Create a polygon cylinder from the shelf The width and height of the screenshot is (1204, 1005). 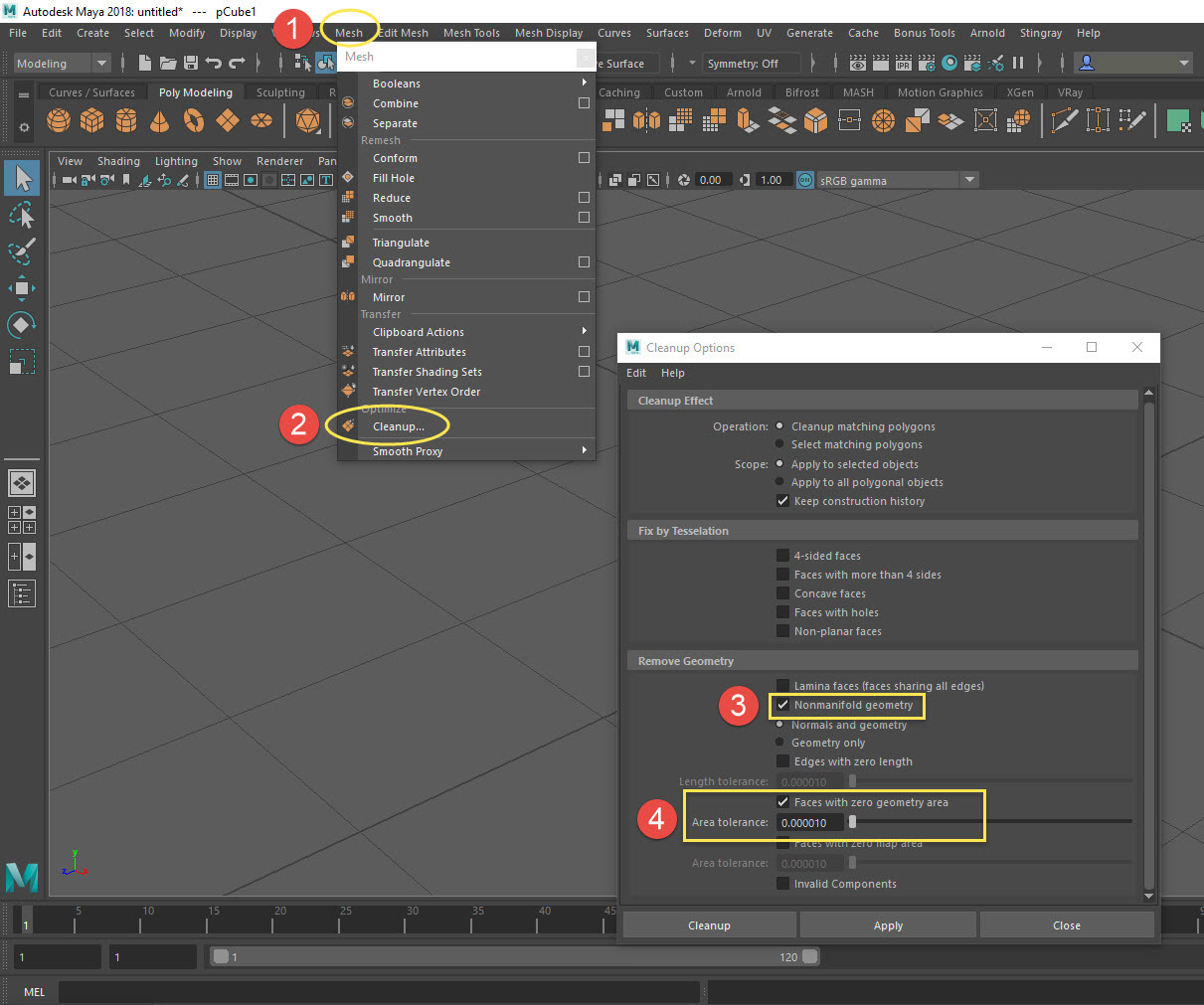[126, 121]
